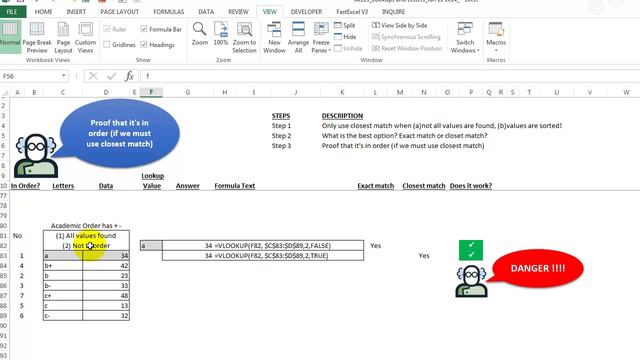This screenshot has width=640, height=360.
Task: Click Zoom to Selection
Action: coord(244,38)
